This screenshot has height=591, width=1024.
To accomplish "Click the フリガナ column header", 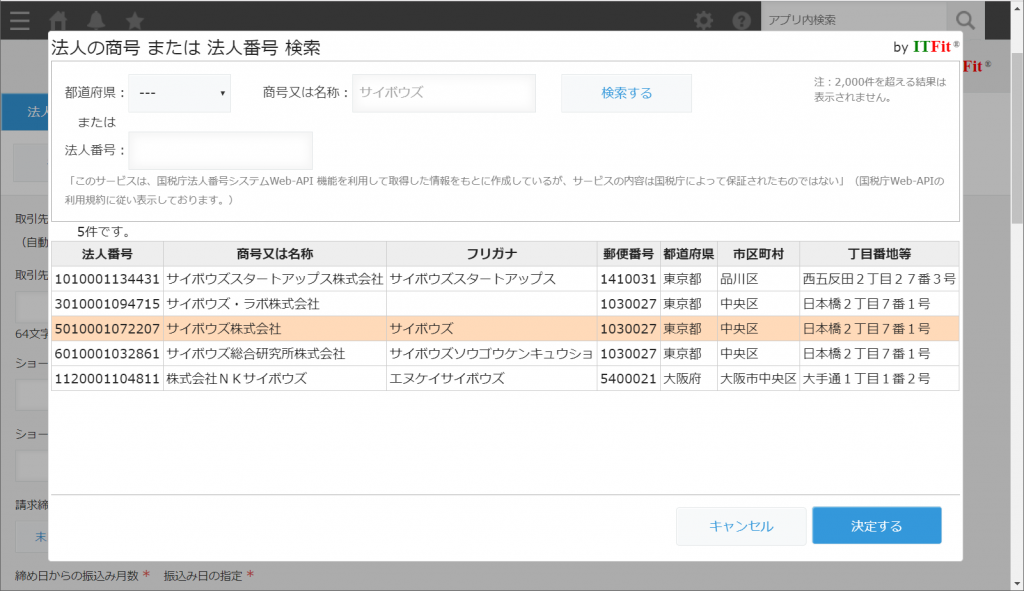I will [x=492, y=254].
